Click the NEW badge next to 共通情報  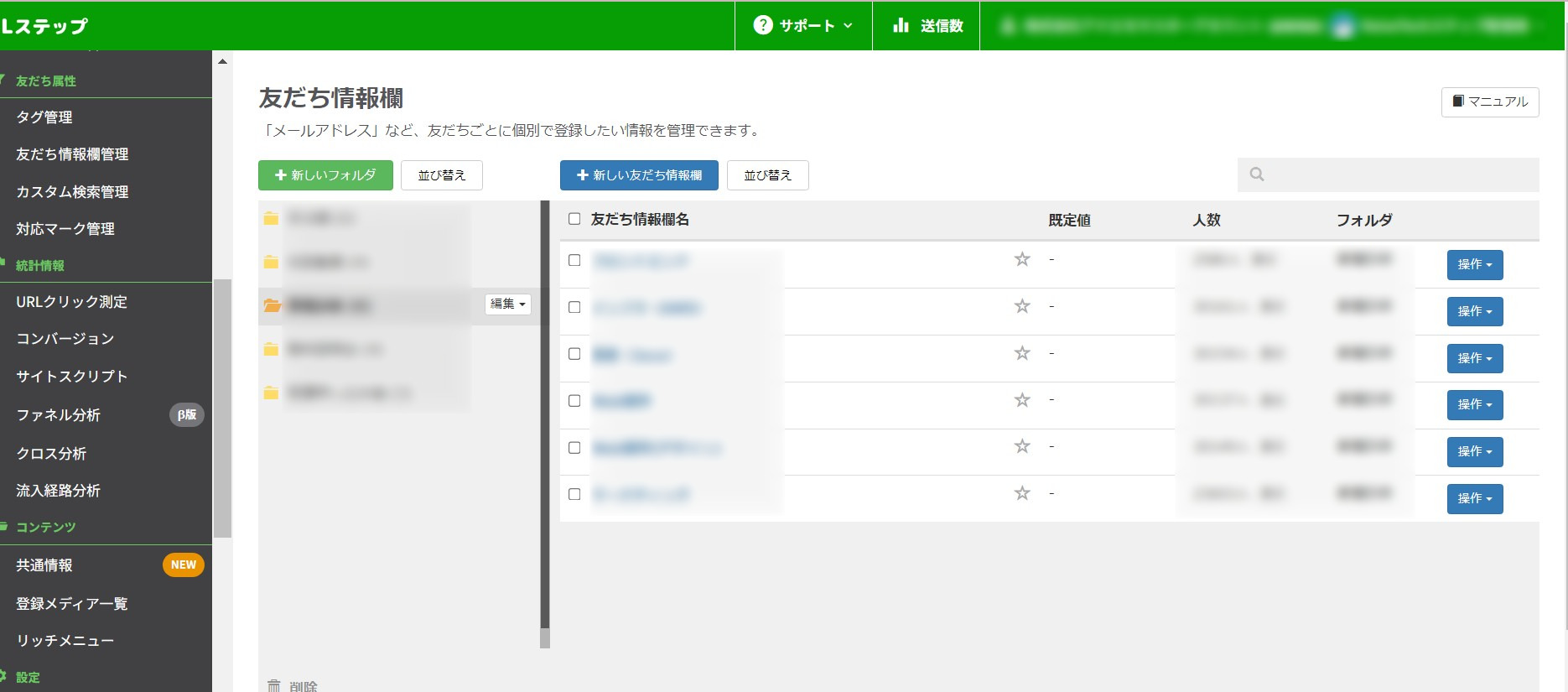tap(184, 565)
